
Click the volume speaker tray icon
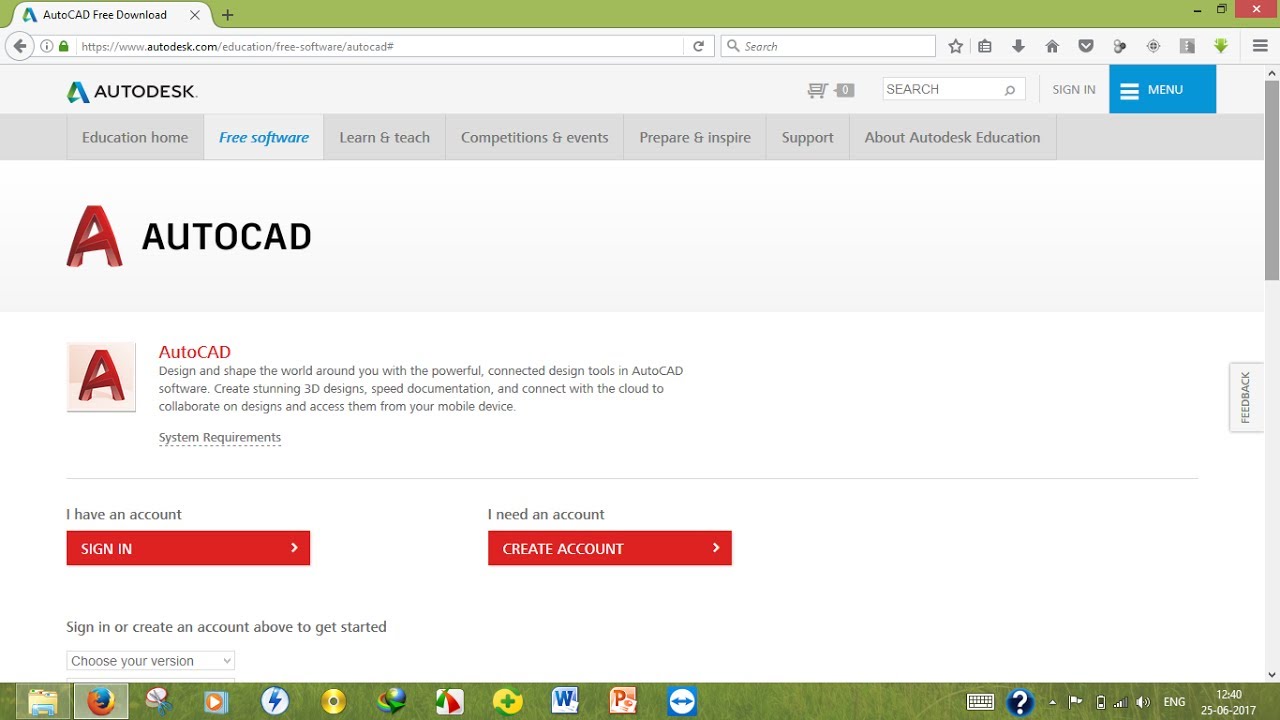pos(1143,702)
